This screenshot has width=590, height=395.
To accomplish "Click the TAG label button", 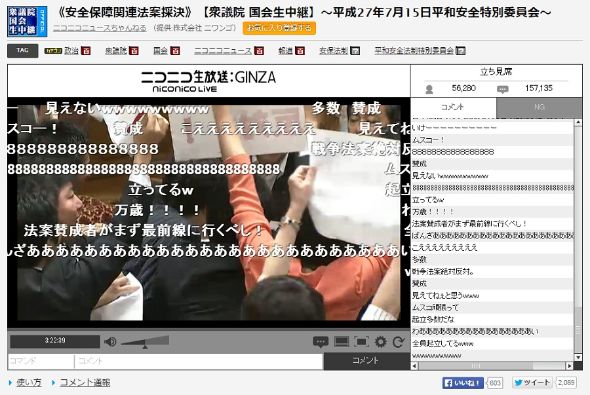I will point(23,50).
